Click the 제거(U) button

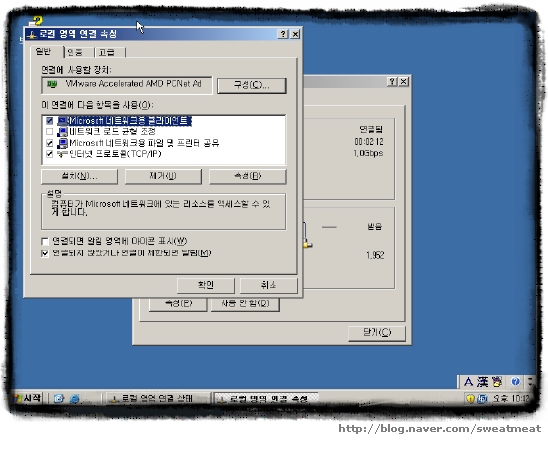point(163,176)
